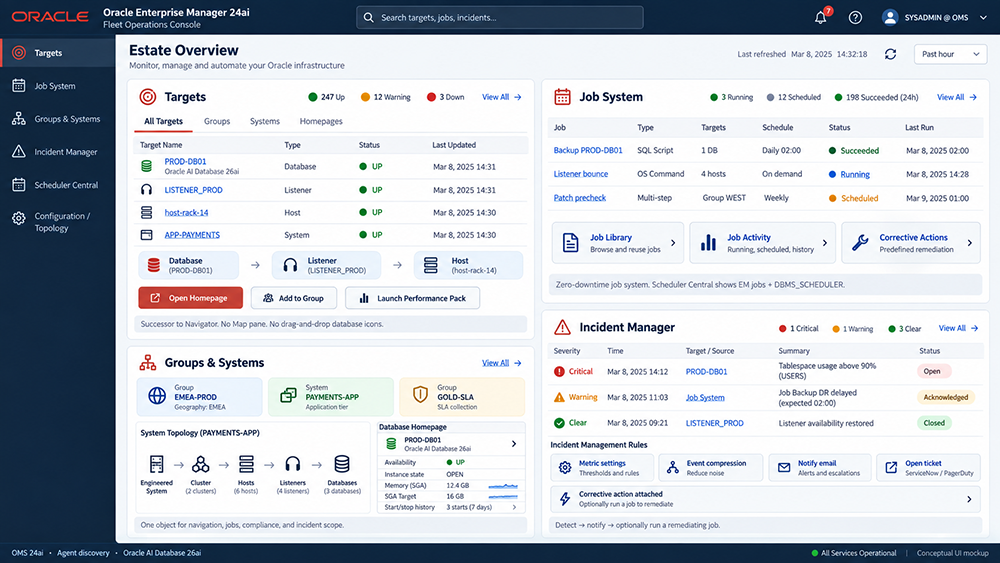The width and height of the screenshot is (1000, 563).
Task: Click the APP-PAYMENTS system icon in the Target Name column
Action: [147, 235]
